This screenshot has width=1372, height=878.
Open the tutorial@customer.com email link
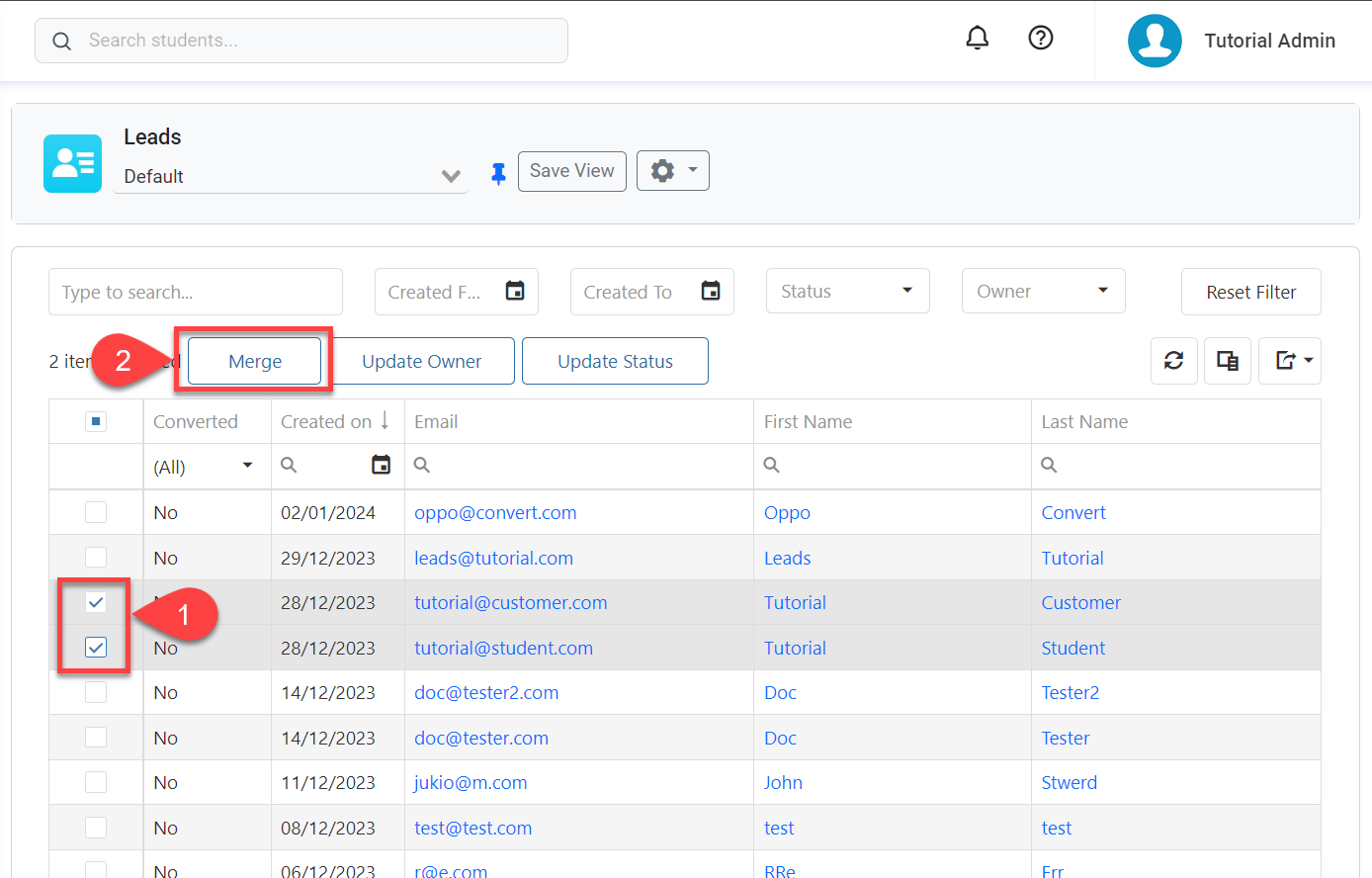510,602
